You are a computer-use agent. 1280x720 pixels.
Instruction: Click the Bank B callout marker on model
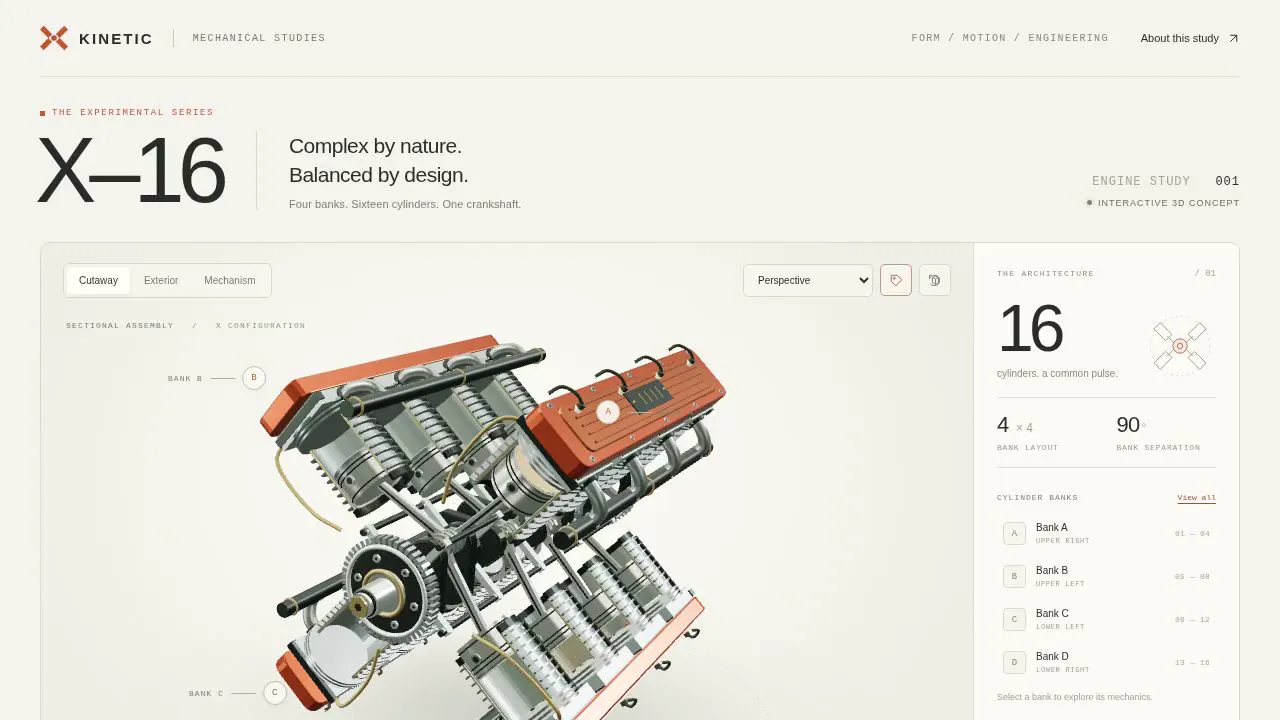pyautogui.click(x=254, y=378)
